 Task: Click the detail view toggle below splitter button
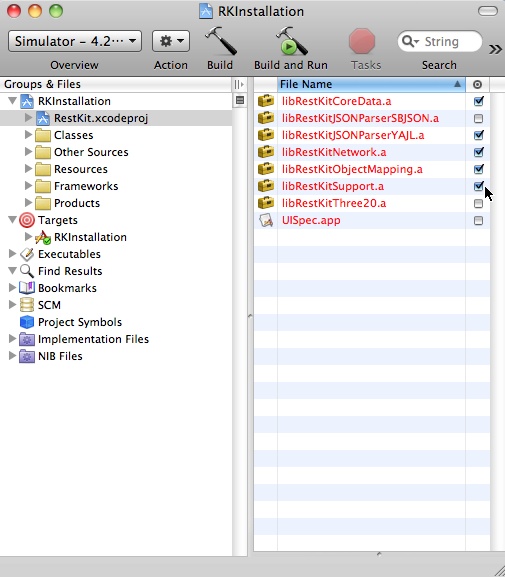pos(240,100)
